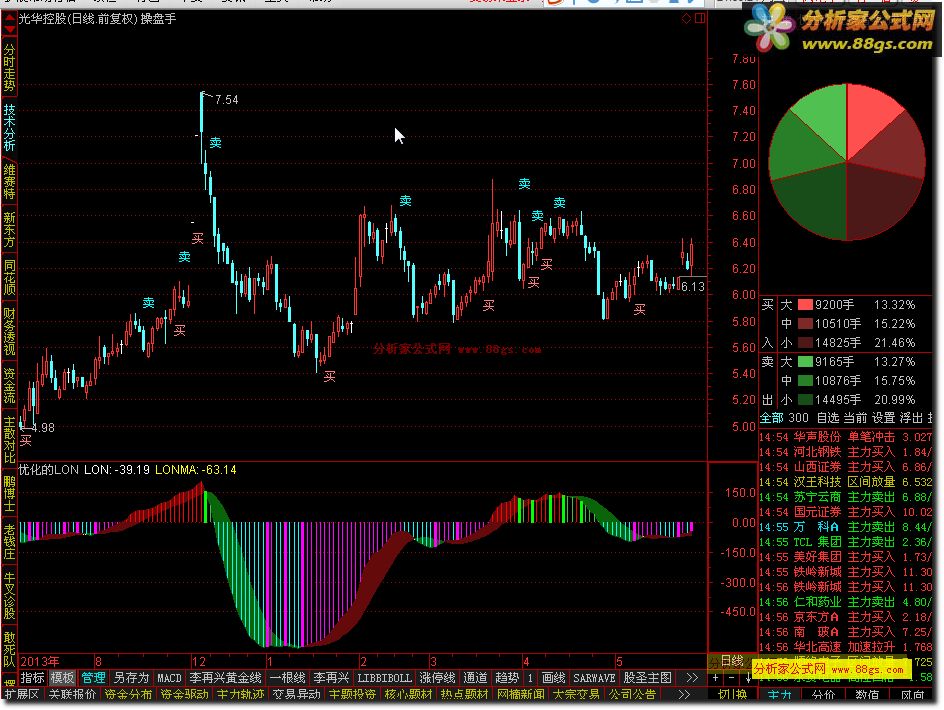
Task: Open the 资金流 sidebar tab
Action: tap(9, 385)
